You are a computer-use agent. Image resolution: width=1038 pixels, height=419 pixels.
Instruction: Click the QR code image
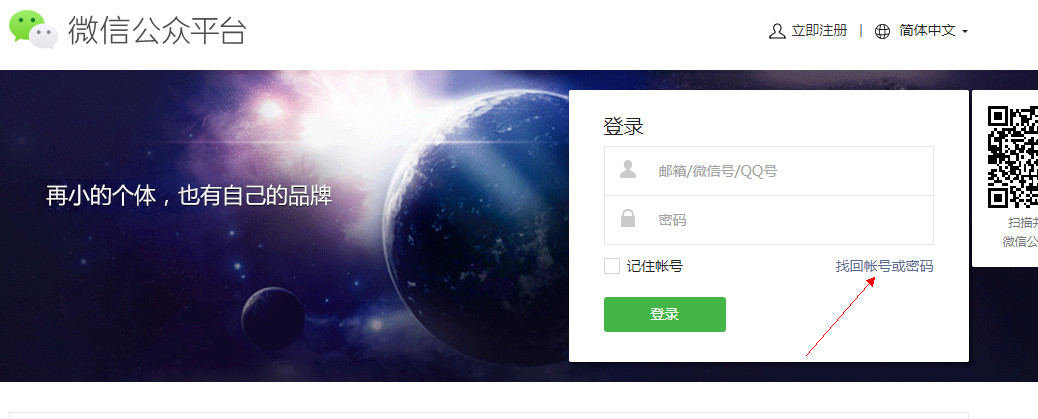pyautogui.click(x=1013, y=157)
